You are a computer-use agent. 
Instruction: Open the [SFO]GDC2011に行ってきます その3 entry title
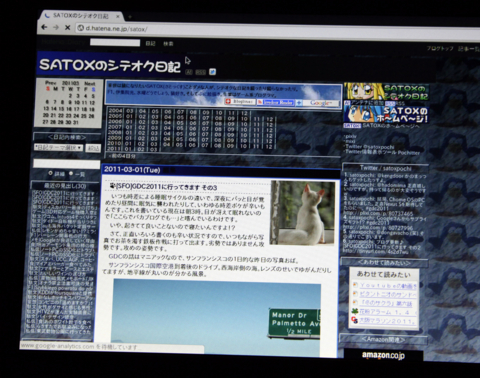coord(166,187)
